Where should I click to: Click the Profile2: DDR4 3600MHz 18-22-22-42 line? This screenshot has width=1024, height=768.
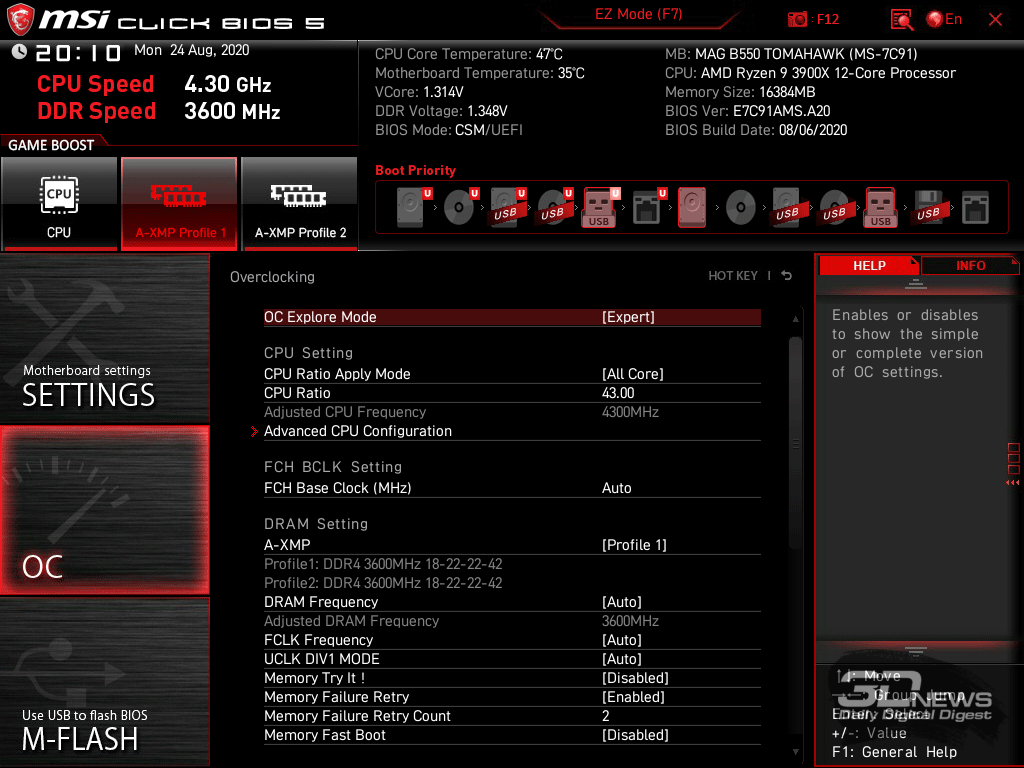(383, 583)
